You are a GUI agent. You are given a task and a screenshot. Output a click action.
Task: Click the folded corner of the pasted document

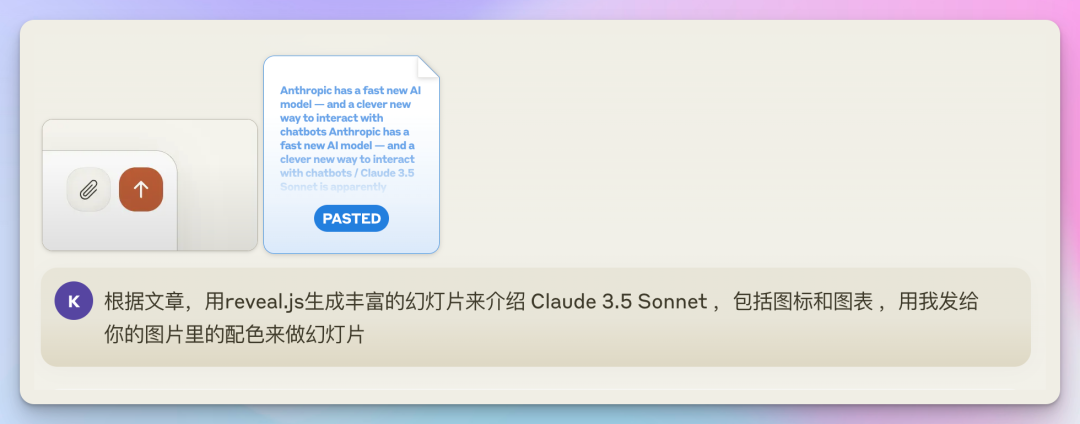click(x=428, y=66)
